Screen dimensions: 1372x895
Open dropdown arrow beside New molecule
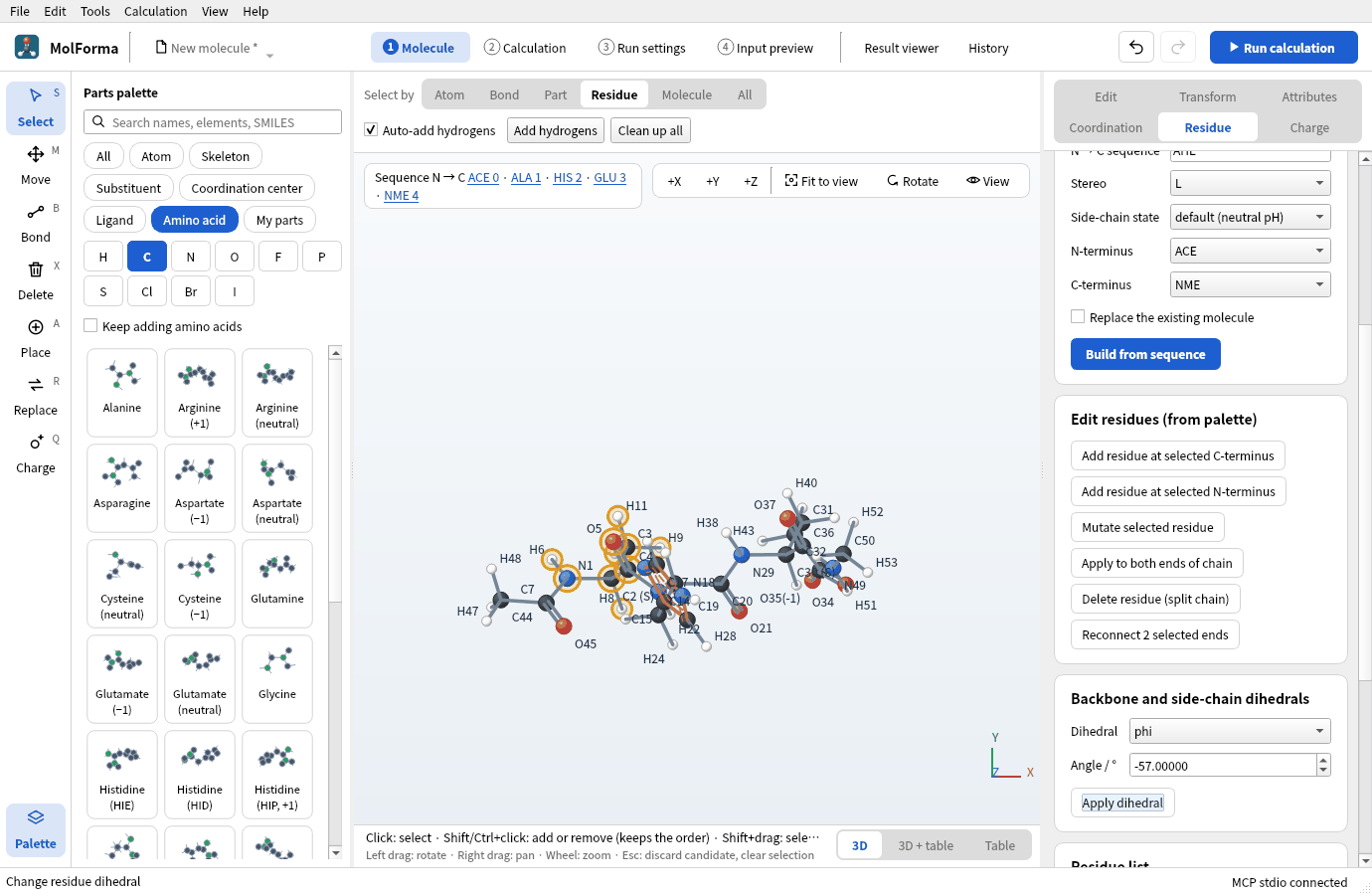pos(269,56)
